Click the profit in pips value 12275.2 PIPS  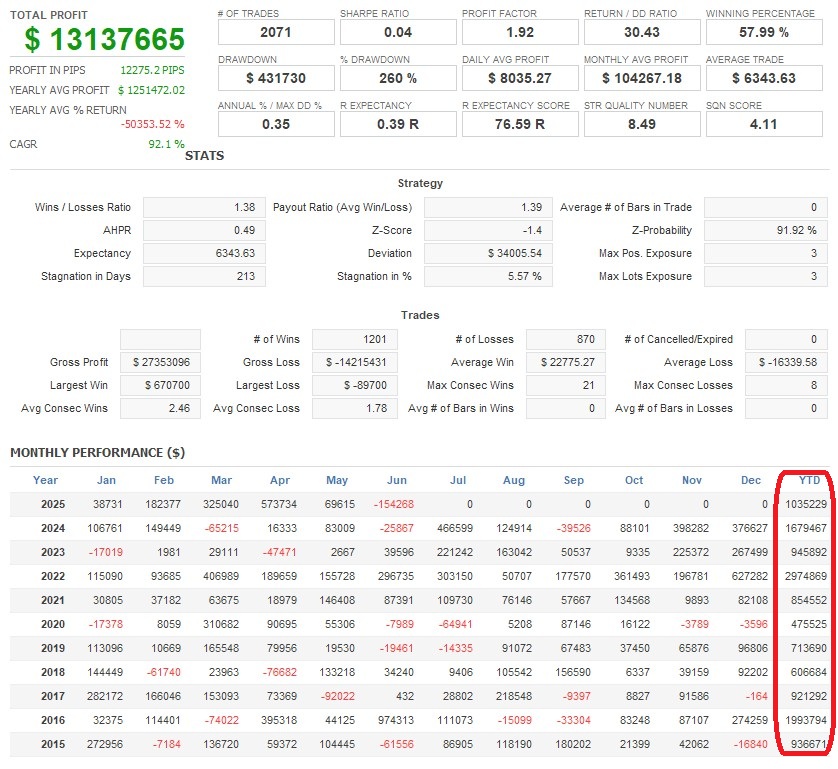(x=152, y=70)
